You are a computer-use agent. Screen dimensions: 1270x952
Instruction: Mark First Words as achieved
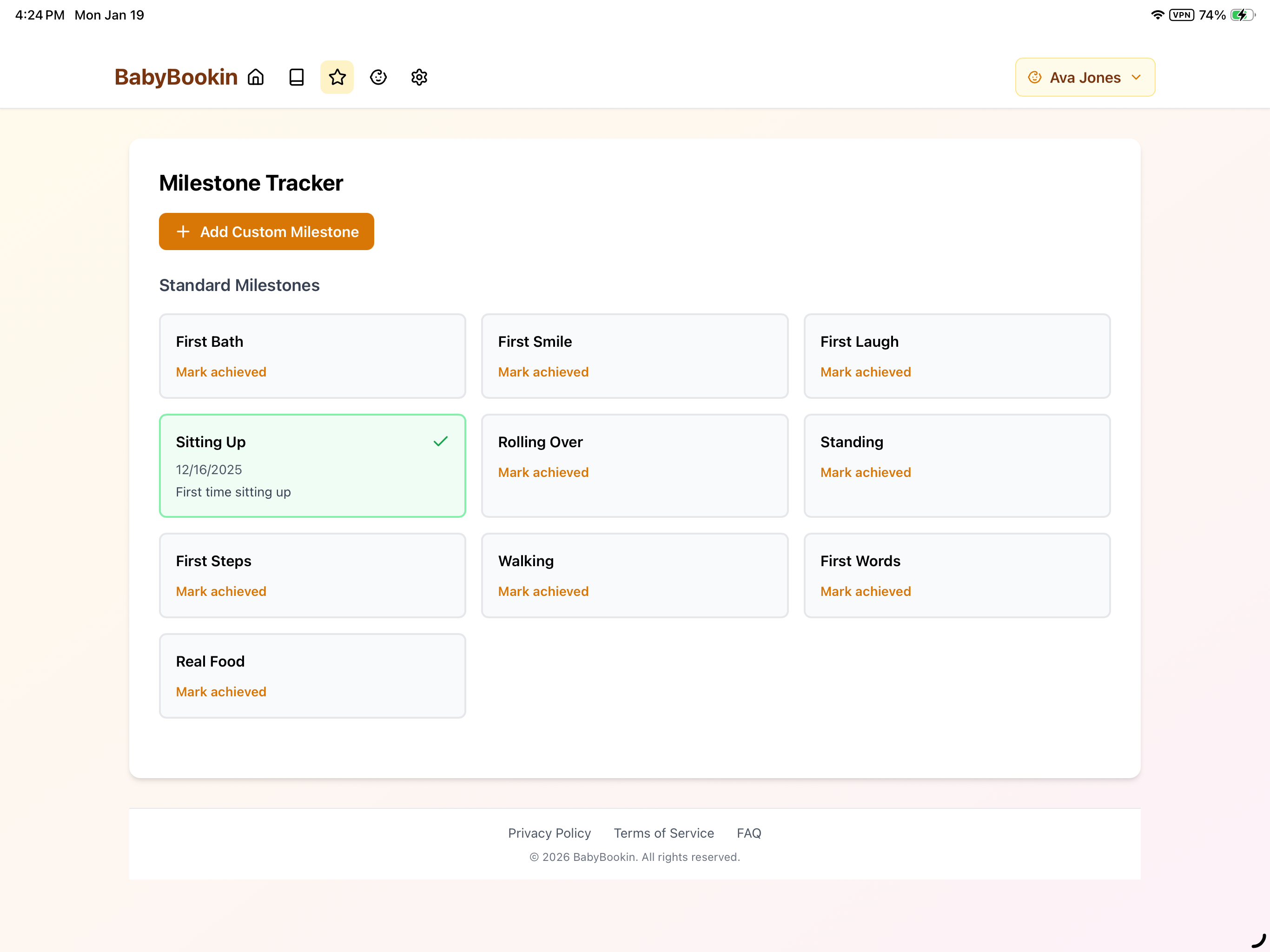[865, 591]
